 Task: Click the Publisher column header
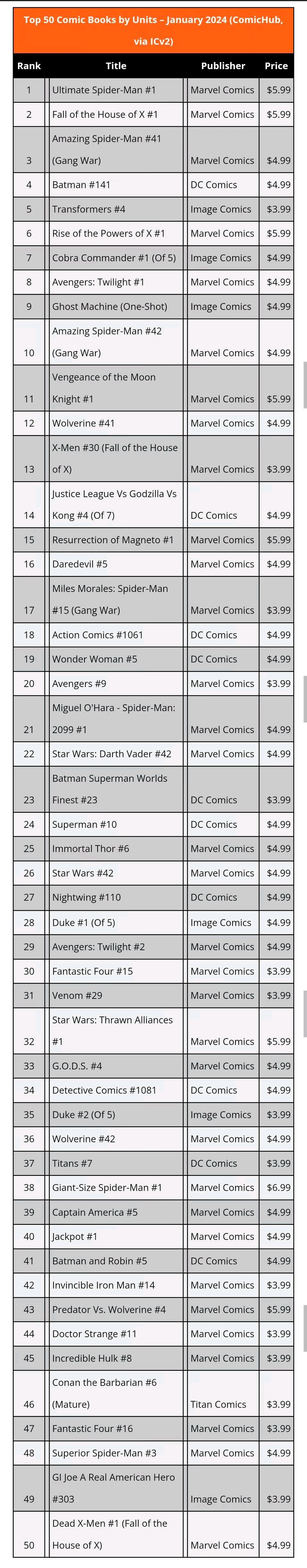point(223,66)
